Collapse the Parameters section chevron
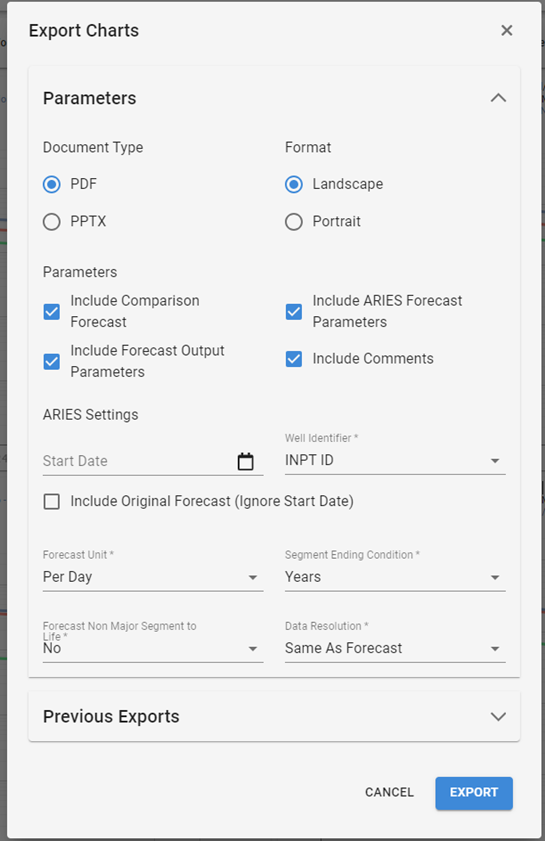The width and height of the screenshot is (545, 841). pos(498,98)
